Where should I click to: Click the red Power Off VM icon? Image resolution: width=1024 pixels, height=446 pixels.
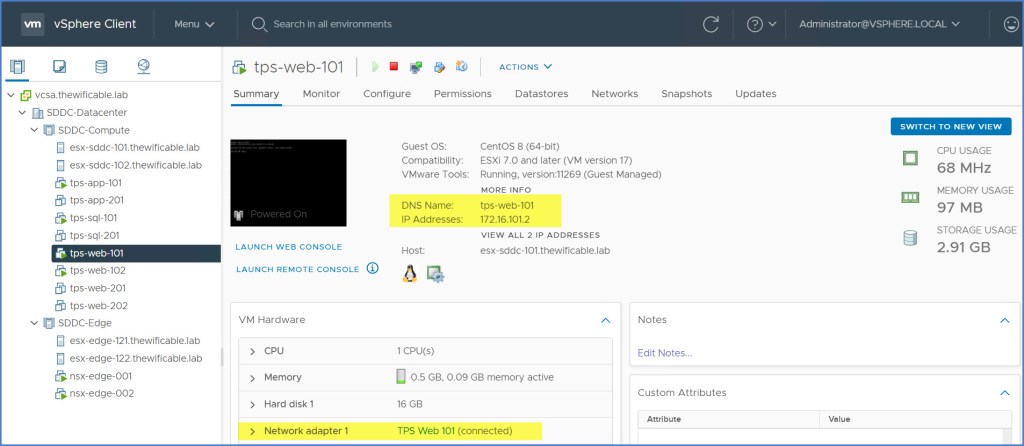(394, 67)
